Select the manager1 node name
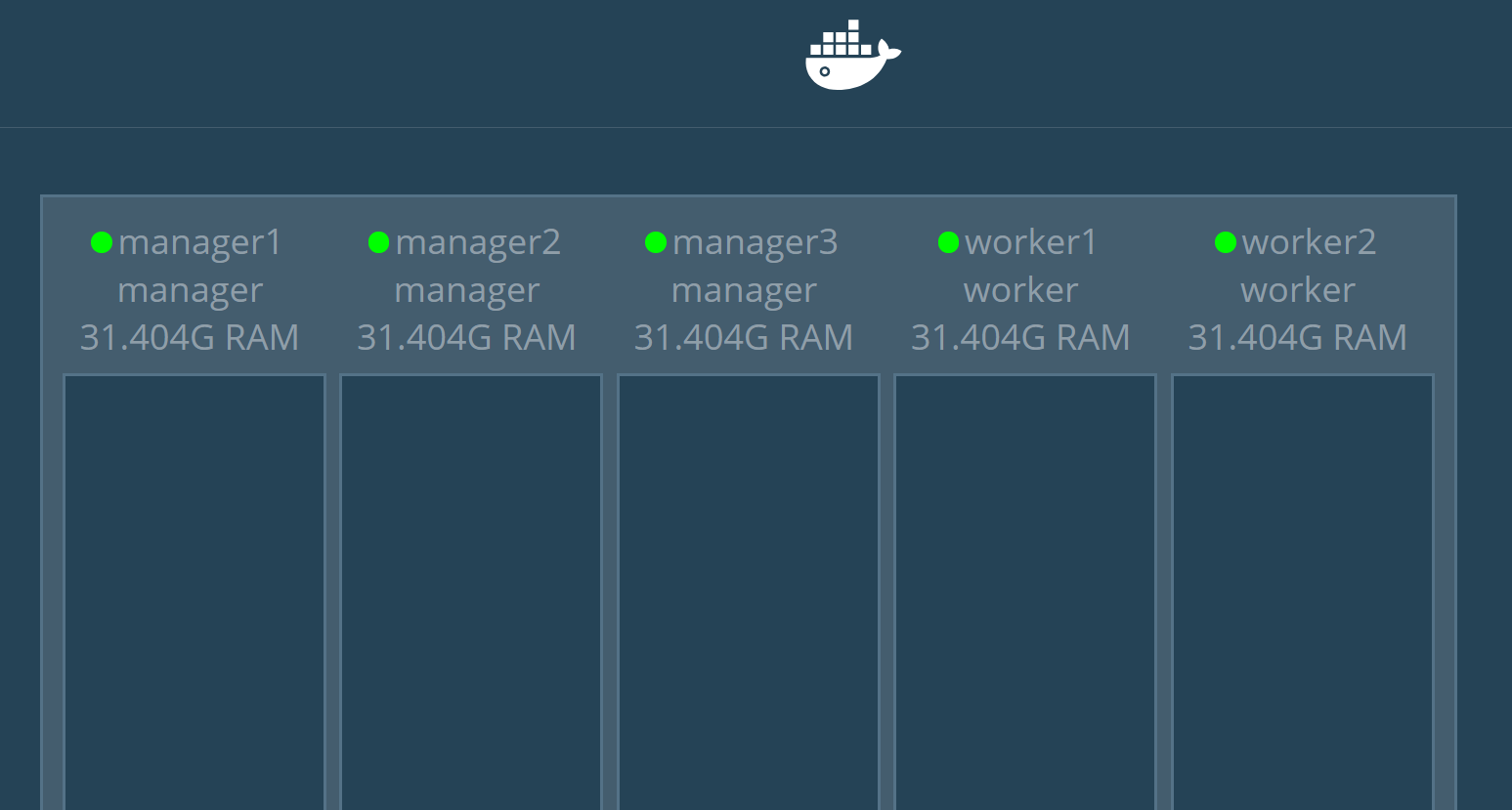The image size is (1512, 810). click(x=200, y=242)
